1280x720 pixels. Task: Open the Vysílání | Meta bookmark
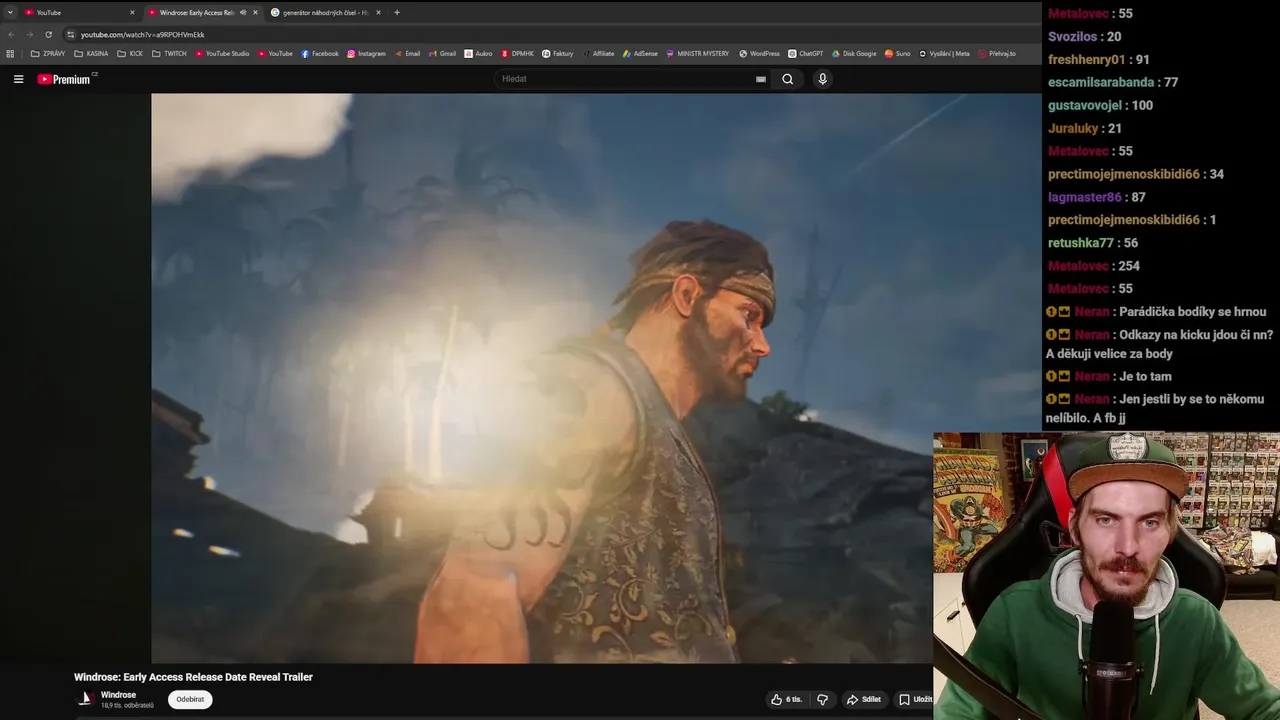pyautogui.click(x=944, y=53)
